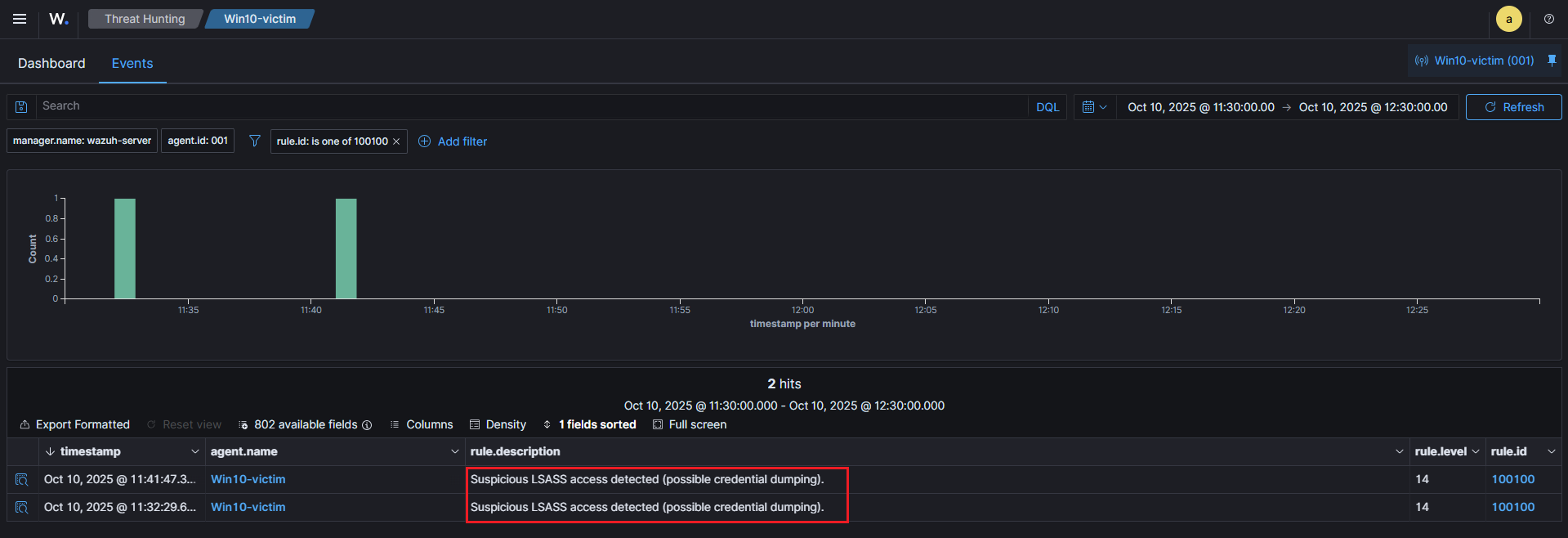This screenshot has width=1568, height=538.
Task: Click the funnel filter options icon
Action: tap(255, 141)
